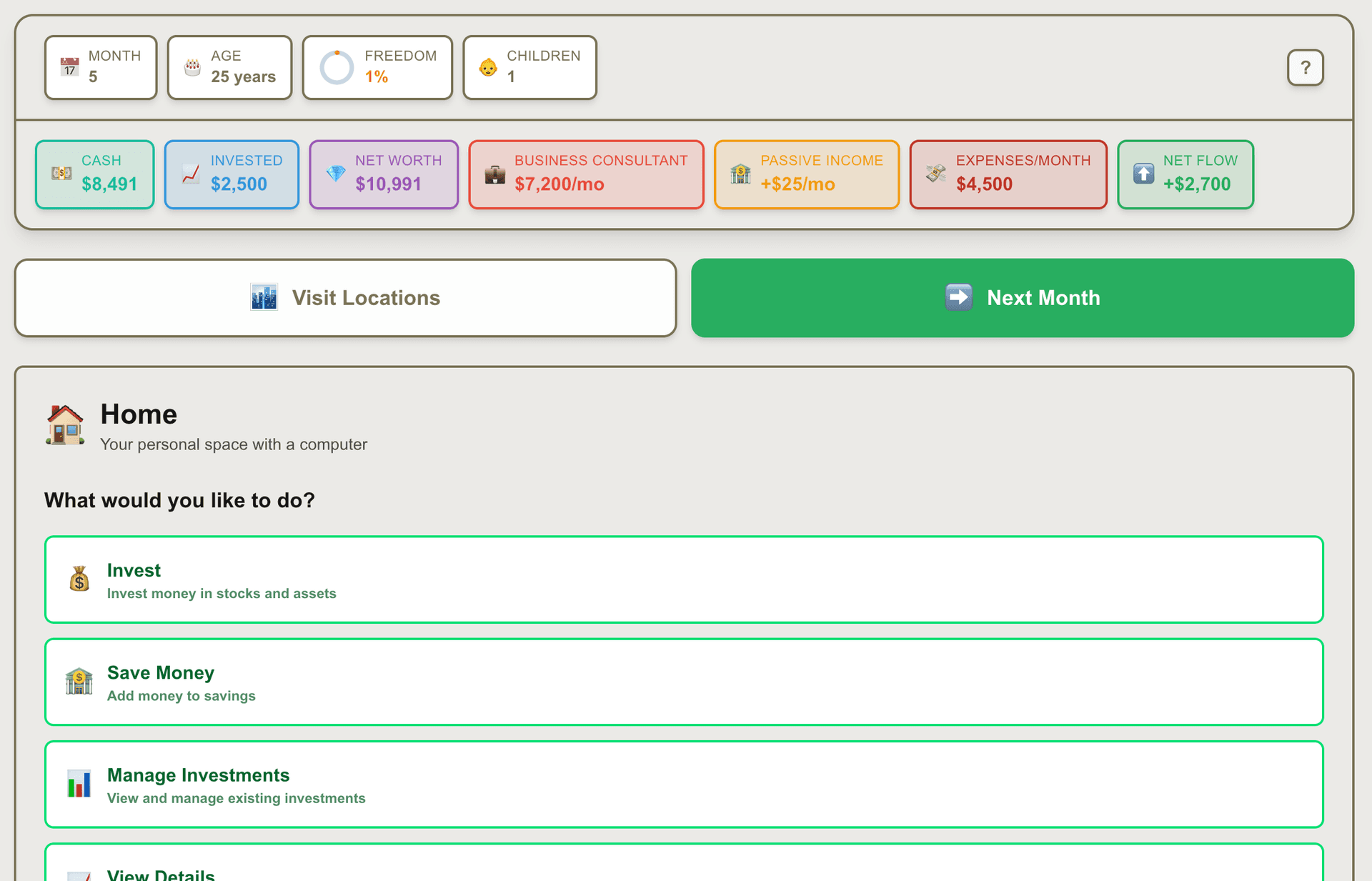Click the birthday cake Age icon

click(x=192, y=67)
